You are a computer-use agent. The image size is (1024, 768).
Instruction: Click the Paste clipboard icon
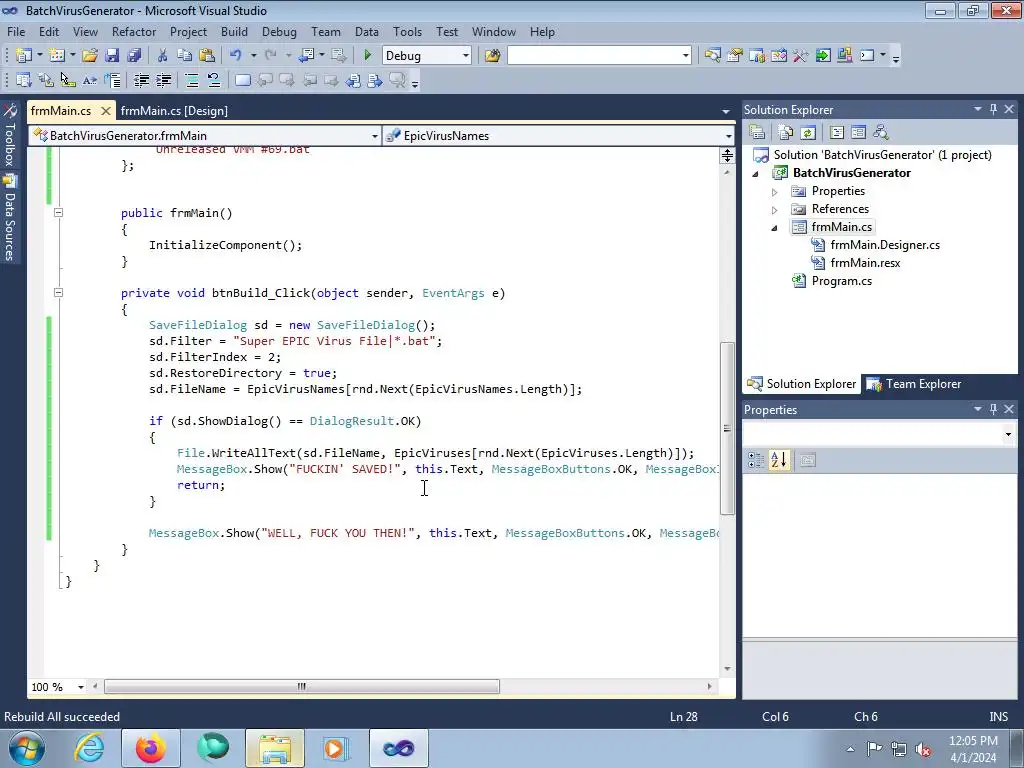click(x=207, y=56)
